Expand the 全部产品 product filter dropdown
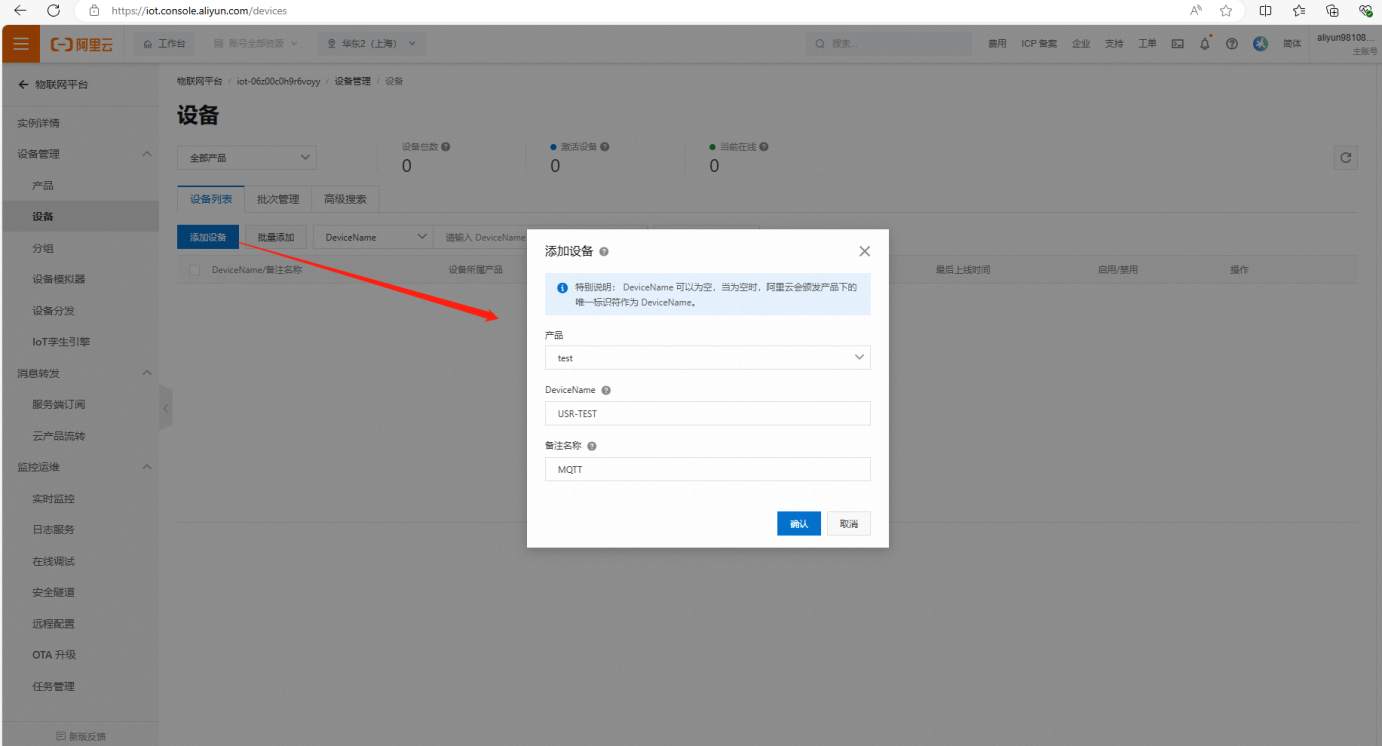The image size is (1382, 746). (247, 158)
